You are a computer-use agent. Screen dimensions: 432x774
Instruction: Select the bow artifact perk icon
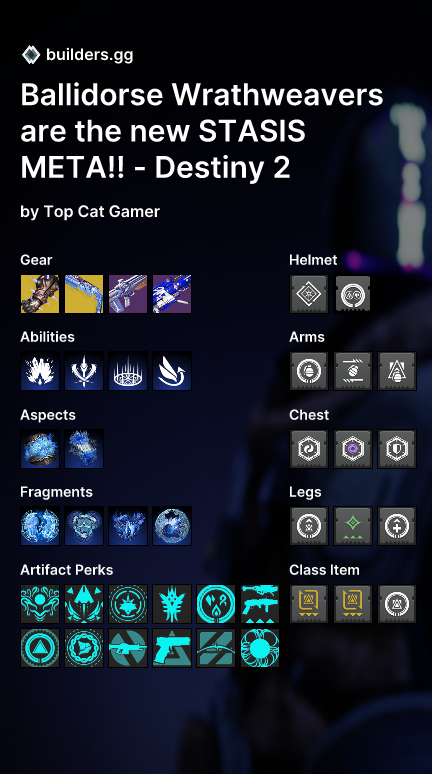point(216,648)
